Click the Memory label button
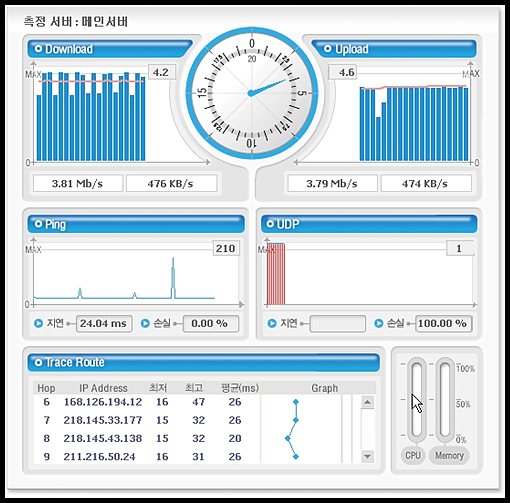510x503 pixels. (x=449, y=455)
